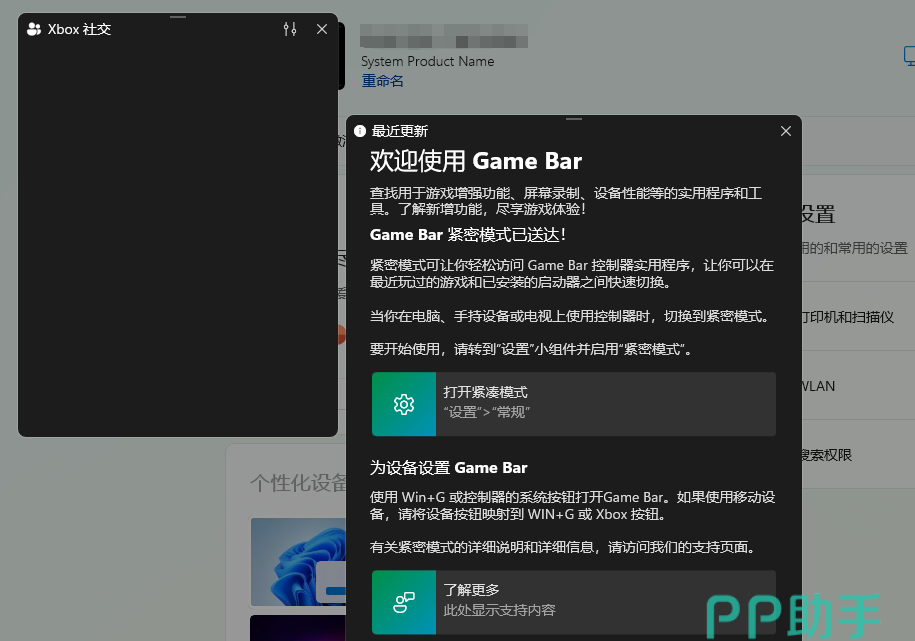This screenshot has width=915, height=641.
Task: Click the info icon next to 最近更新
Action: [x=360, y=131]
